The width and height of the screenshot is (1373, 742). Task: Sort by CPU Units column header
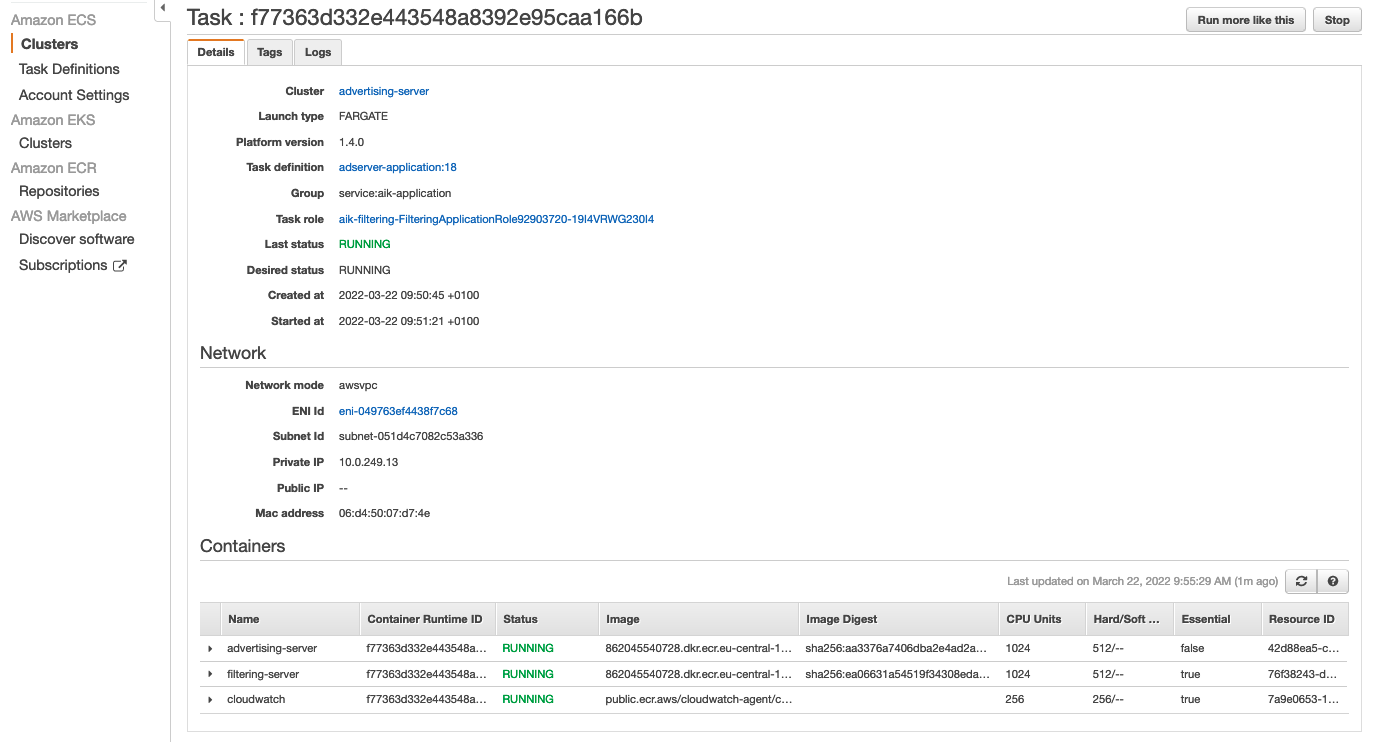pos(1043,619)
